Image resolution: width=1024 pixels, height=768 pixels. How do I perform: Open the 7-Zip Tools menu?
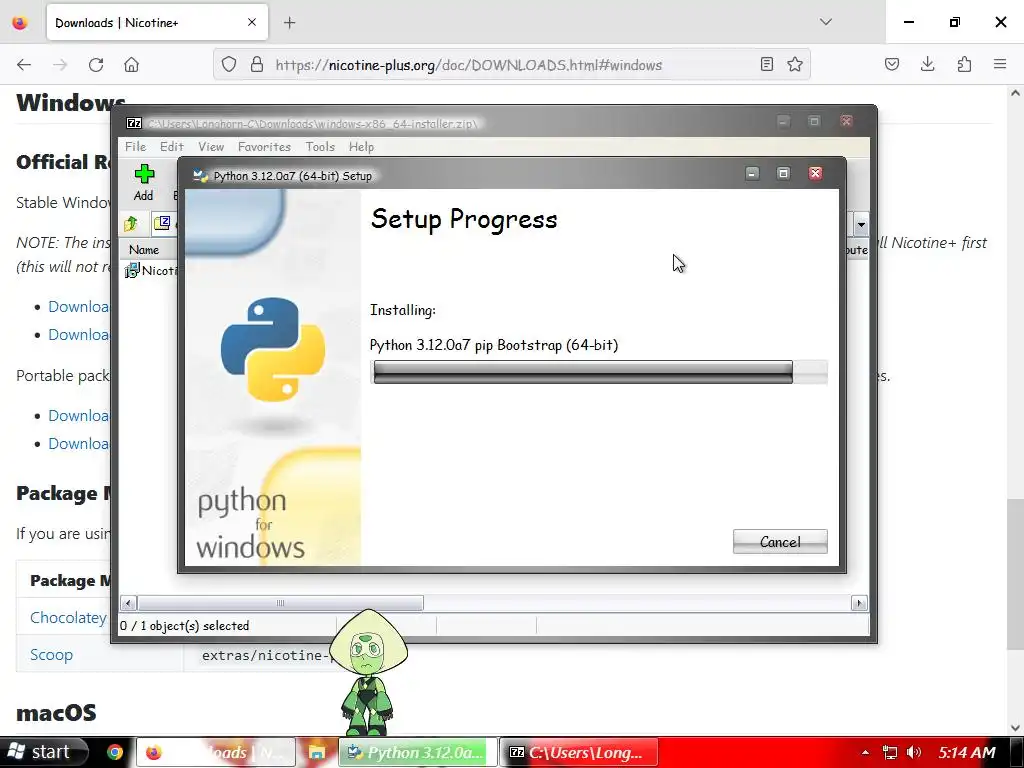(x=320, y=147)
